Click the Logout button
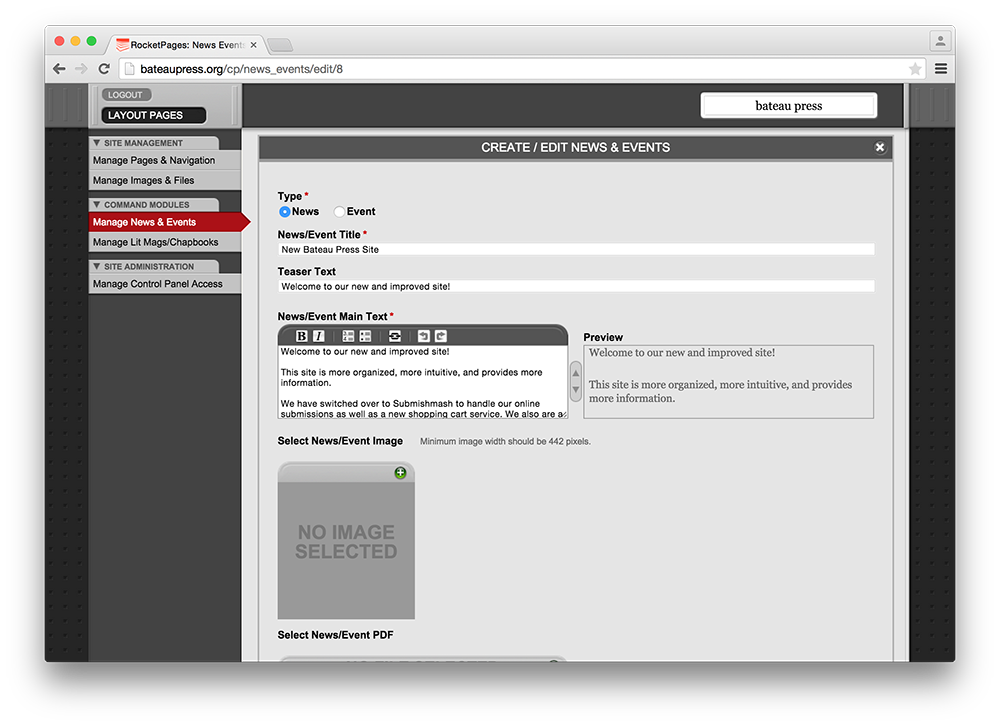 [x=126, y=95]
